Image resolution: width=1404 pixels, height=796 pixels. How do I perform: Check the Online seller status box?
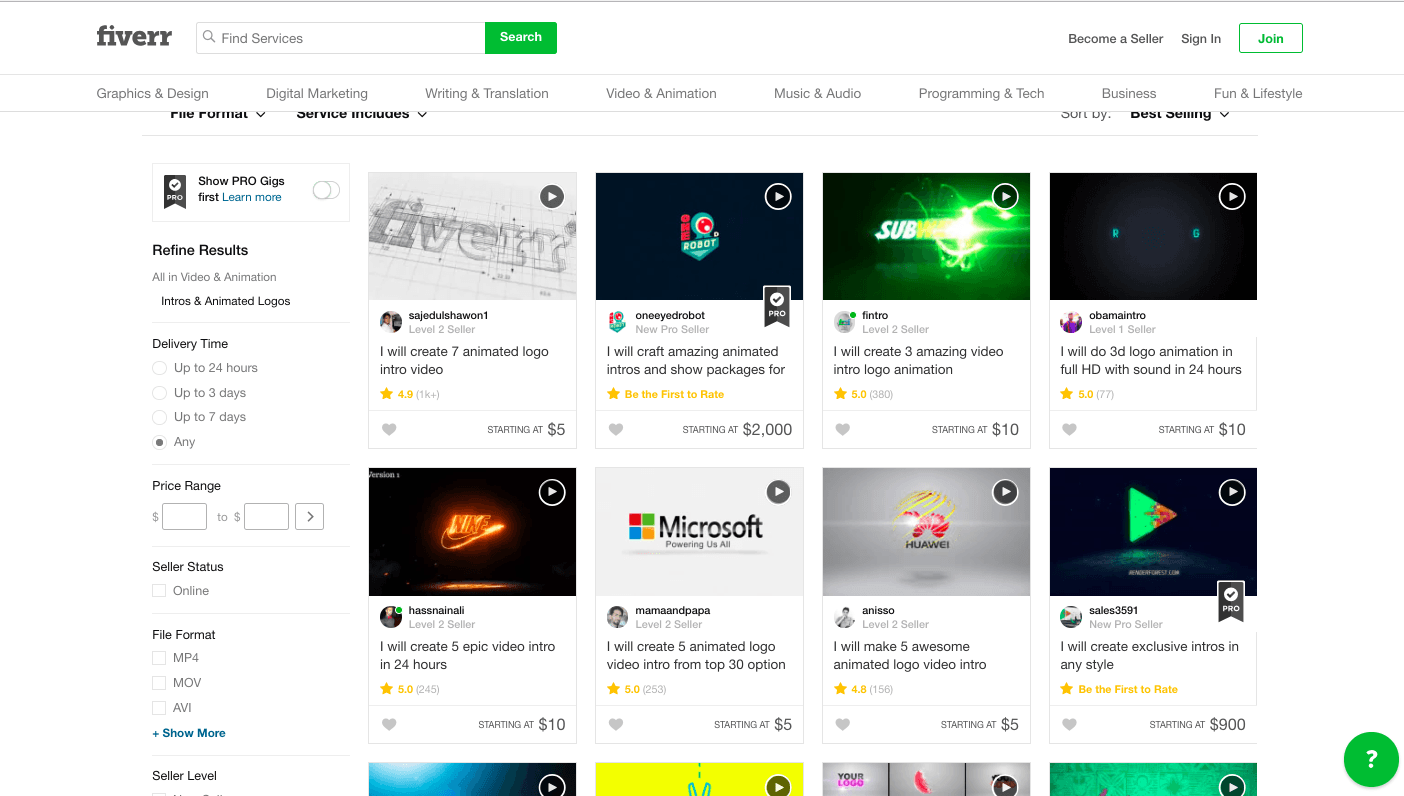point(159,591)
